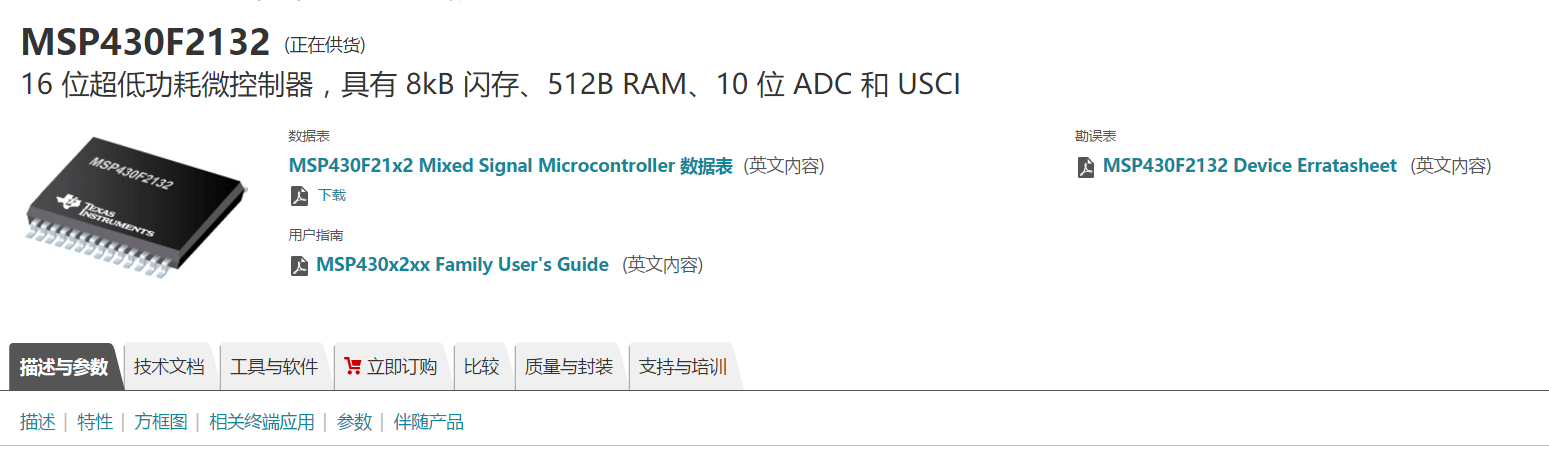Viewport: 1549px width, 473px height.
Task: Switch to the 技术文档 tab
Action: [x=169, y=367]
